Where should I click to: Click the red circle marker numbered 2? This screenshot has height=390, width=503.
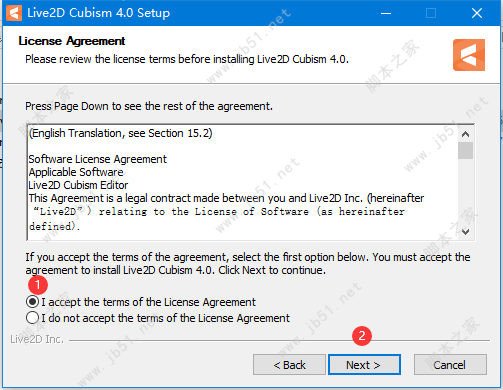pos(362,335)
